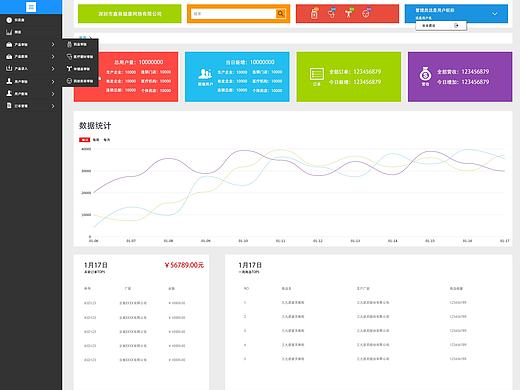
Task: Focus the search input in orange box
Action: (x=233, y=14)
